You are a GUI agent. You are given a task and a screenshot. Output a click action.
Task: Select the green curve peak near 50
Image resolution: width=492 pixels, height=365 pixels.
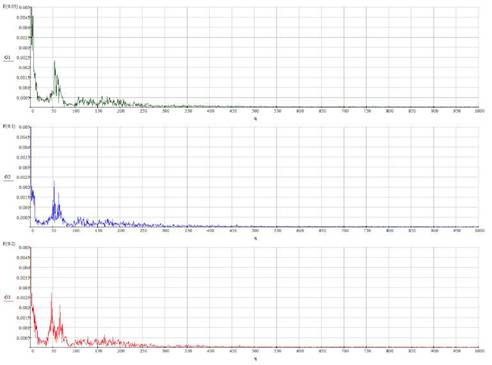coord(55,62)
